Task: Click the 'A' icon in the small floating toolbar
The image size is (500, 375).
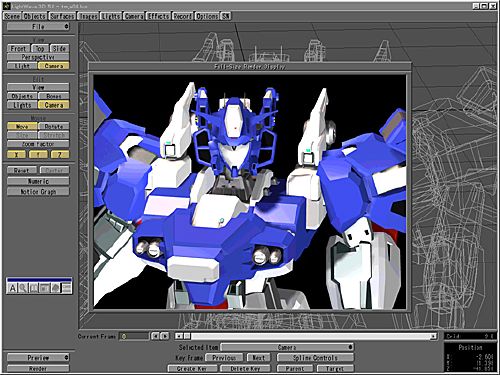Action: point(12,288)
